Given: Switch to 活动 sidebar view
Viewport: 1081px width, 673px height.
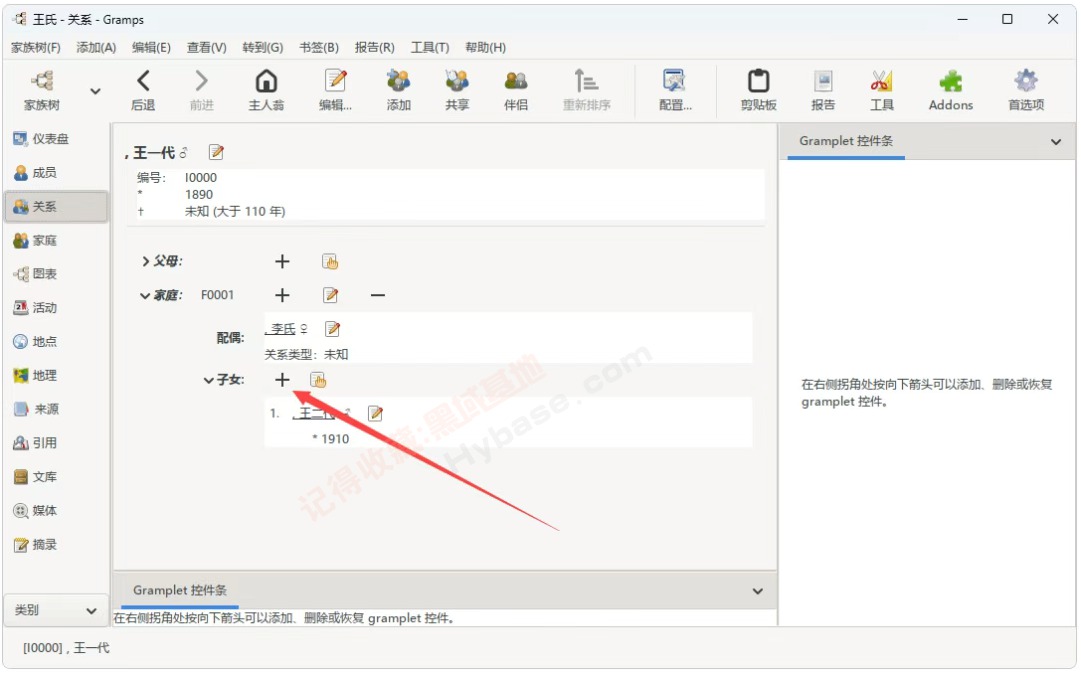Looking at the screenshot, I should point(56,308).
